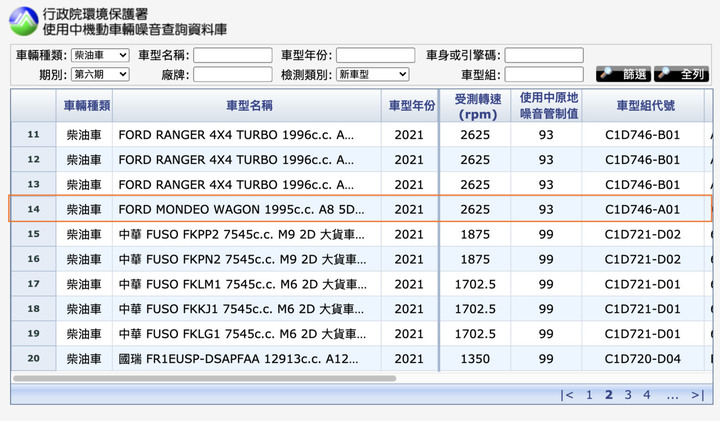Image resolution: width=720 pixels, height=421 pixels.
Task: Click 使用中機動車輛噪音查詢資料庫 page title
Action: pyautogui.click(x=135, y=29)
